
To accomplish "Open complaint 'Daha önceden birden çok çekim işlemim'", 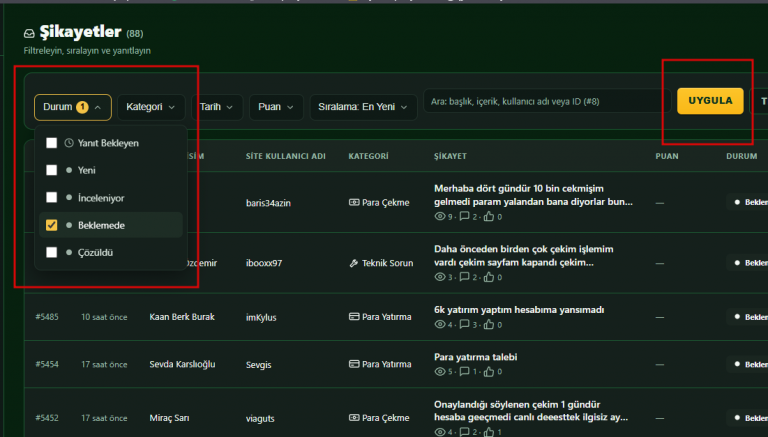I will pos(524,256).
